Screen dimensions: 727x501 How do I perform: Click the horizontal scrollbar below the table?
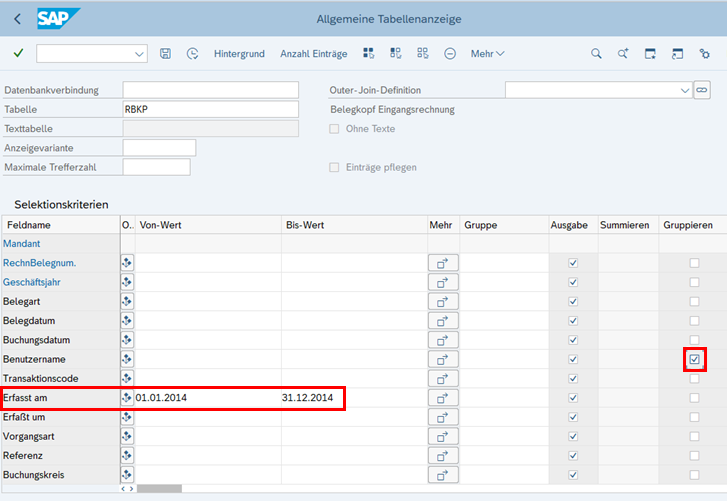pyautogui.click(x=160, y=489)
